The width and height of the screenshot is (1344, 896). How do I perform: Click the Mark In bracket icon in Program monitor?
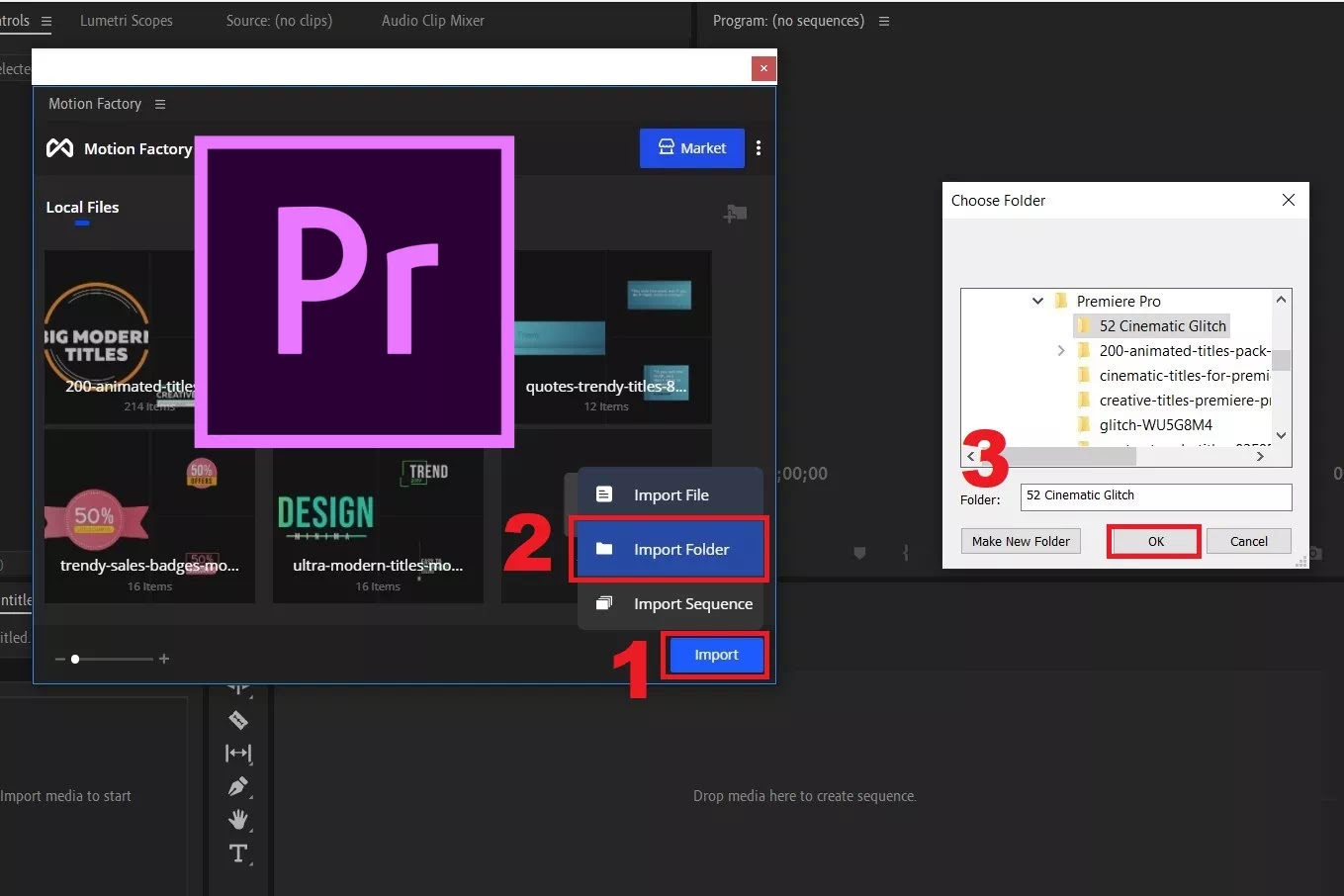point(906,553)
